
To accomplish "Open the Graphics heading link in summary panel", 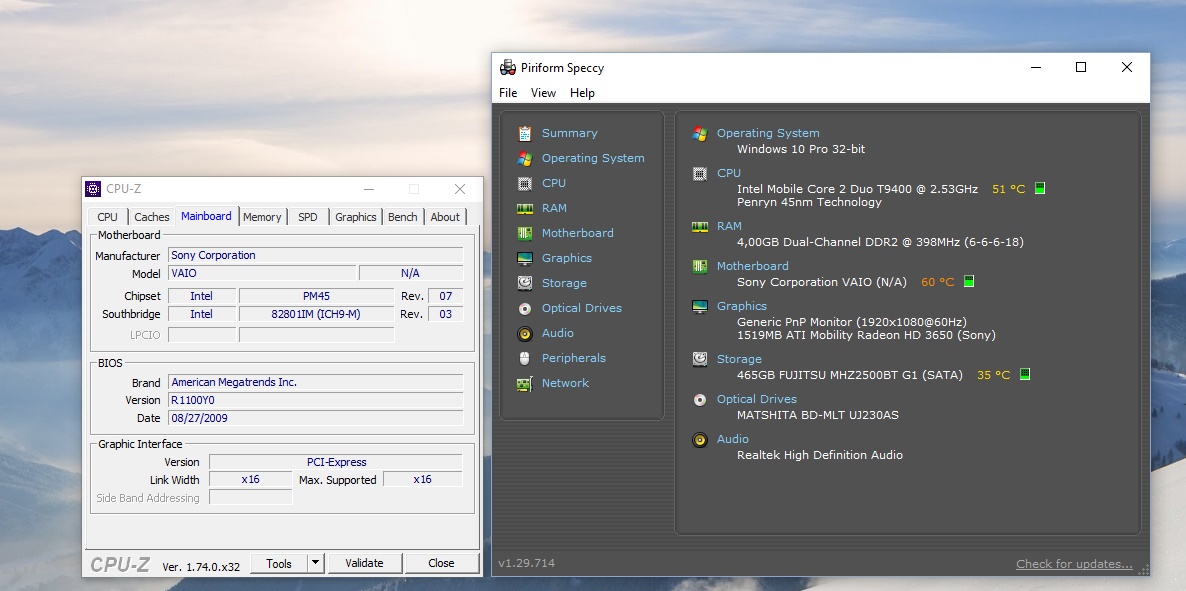I will click(x=742, y=306).
